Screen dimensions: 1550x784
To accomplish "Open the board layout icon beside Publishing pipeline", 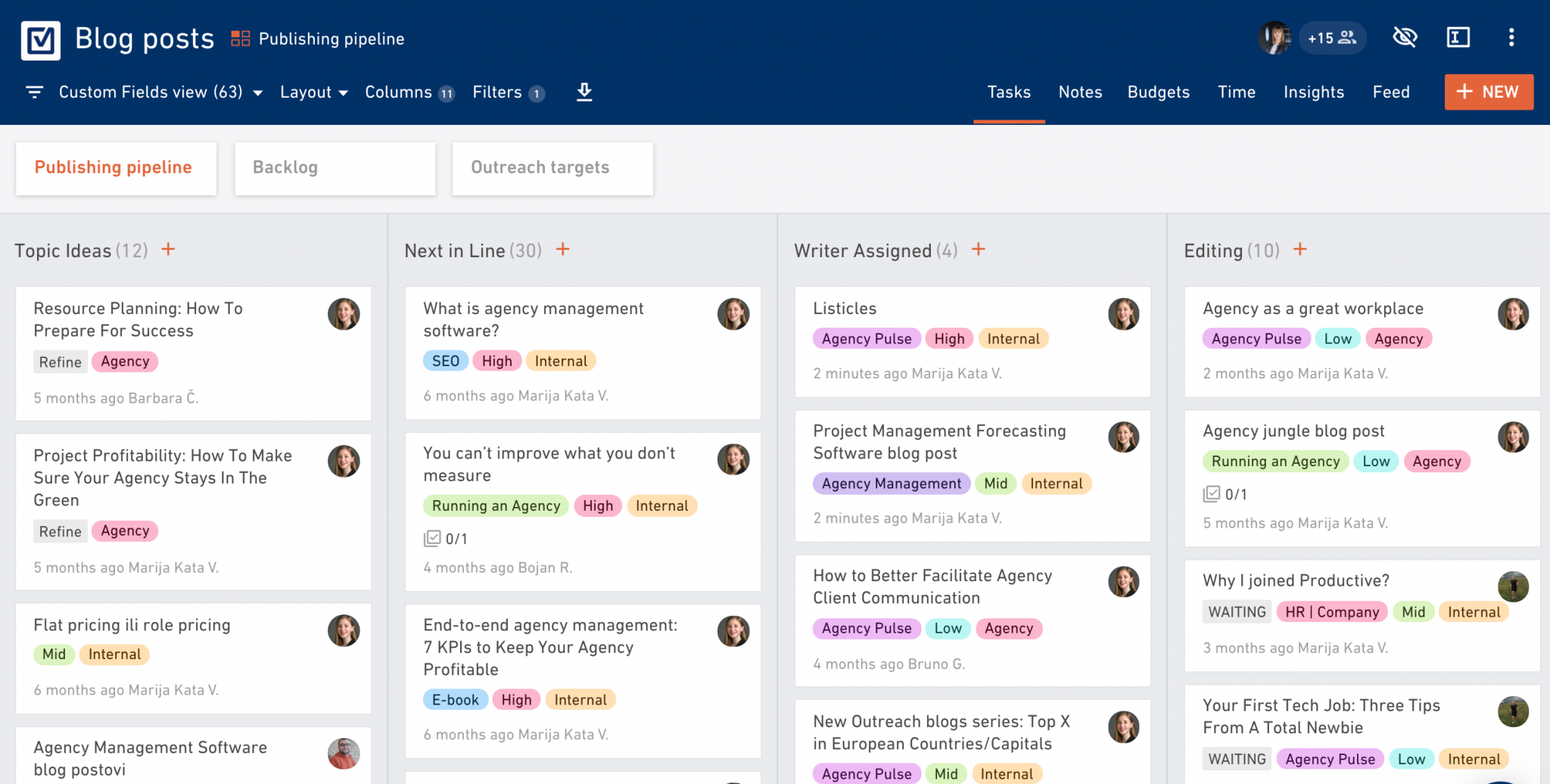I will pos(240,39).
